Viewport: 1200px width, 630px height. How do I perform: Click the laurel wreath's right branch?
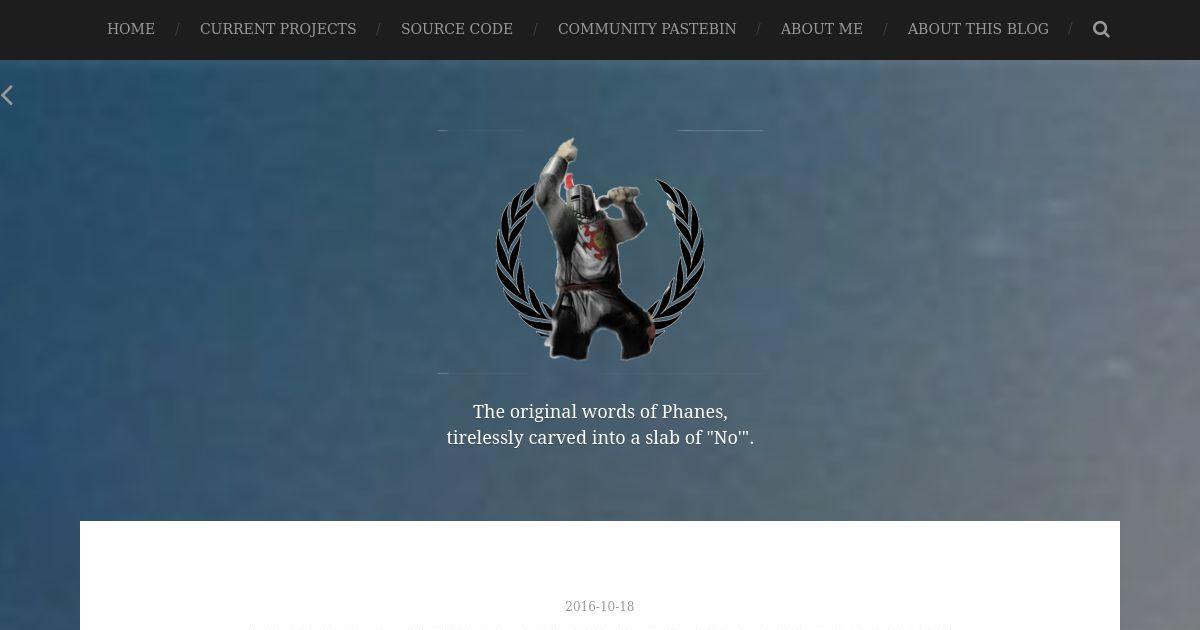(x=678, y=260)
